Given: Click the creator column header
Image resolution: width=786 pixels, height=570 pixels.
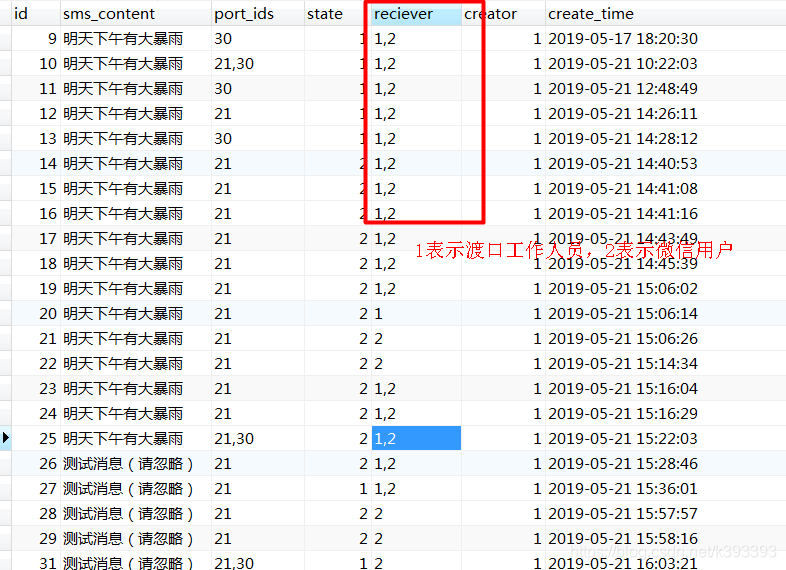Looking at the screenshot, I should (x=503, y=14).
